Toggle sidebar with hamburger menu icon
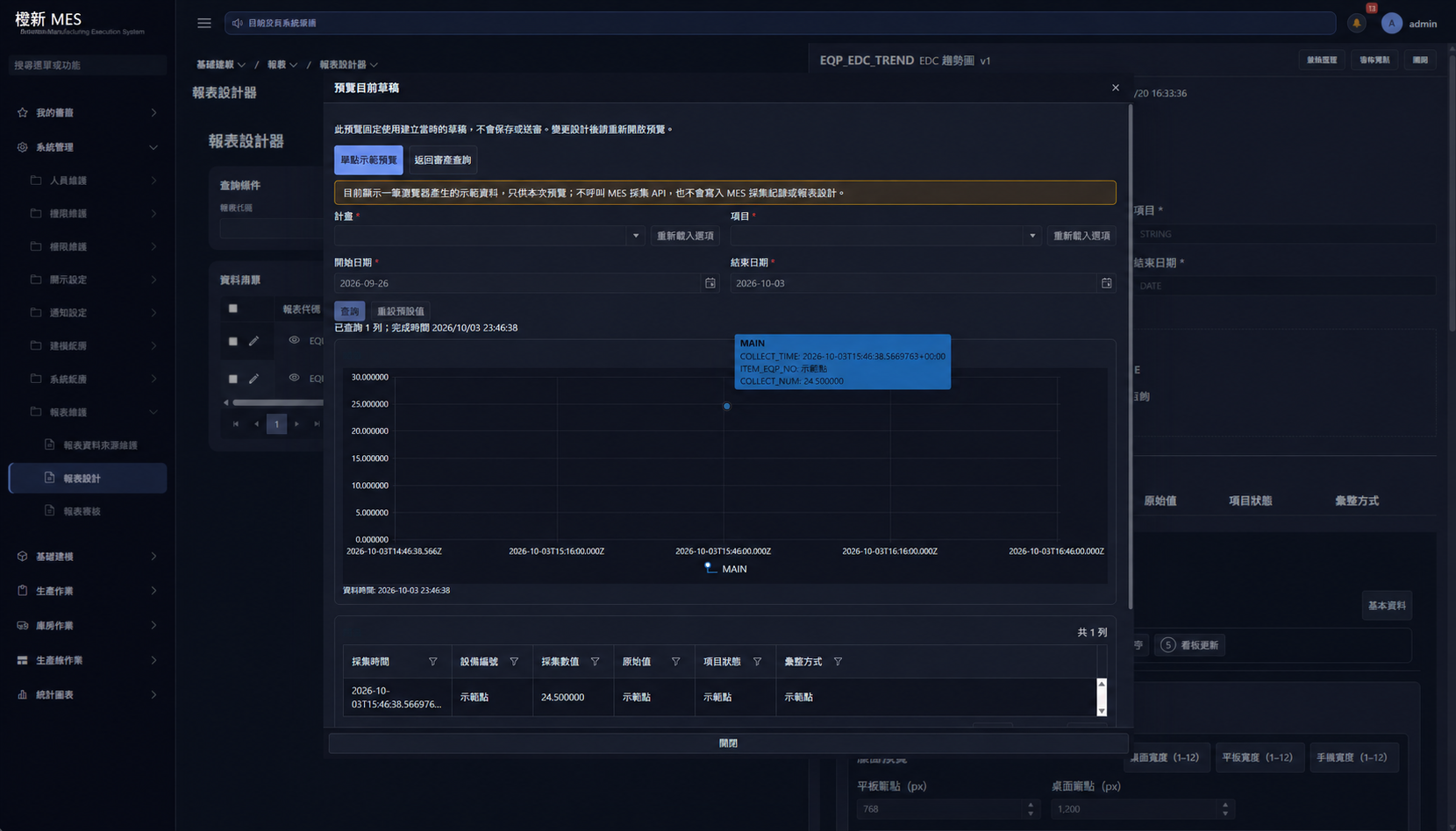The width and height of the screenshot is (1456, 831). pos(204,24)
